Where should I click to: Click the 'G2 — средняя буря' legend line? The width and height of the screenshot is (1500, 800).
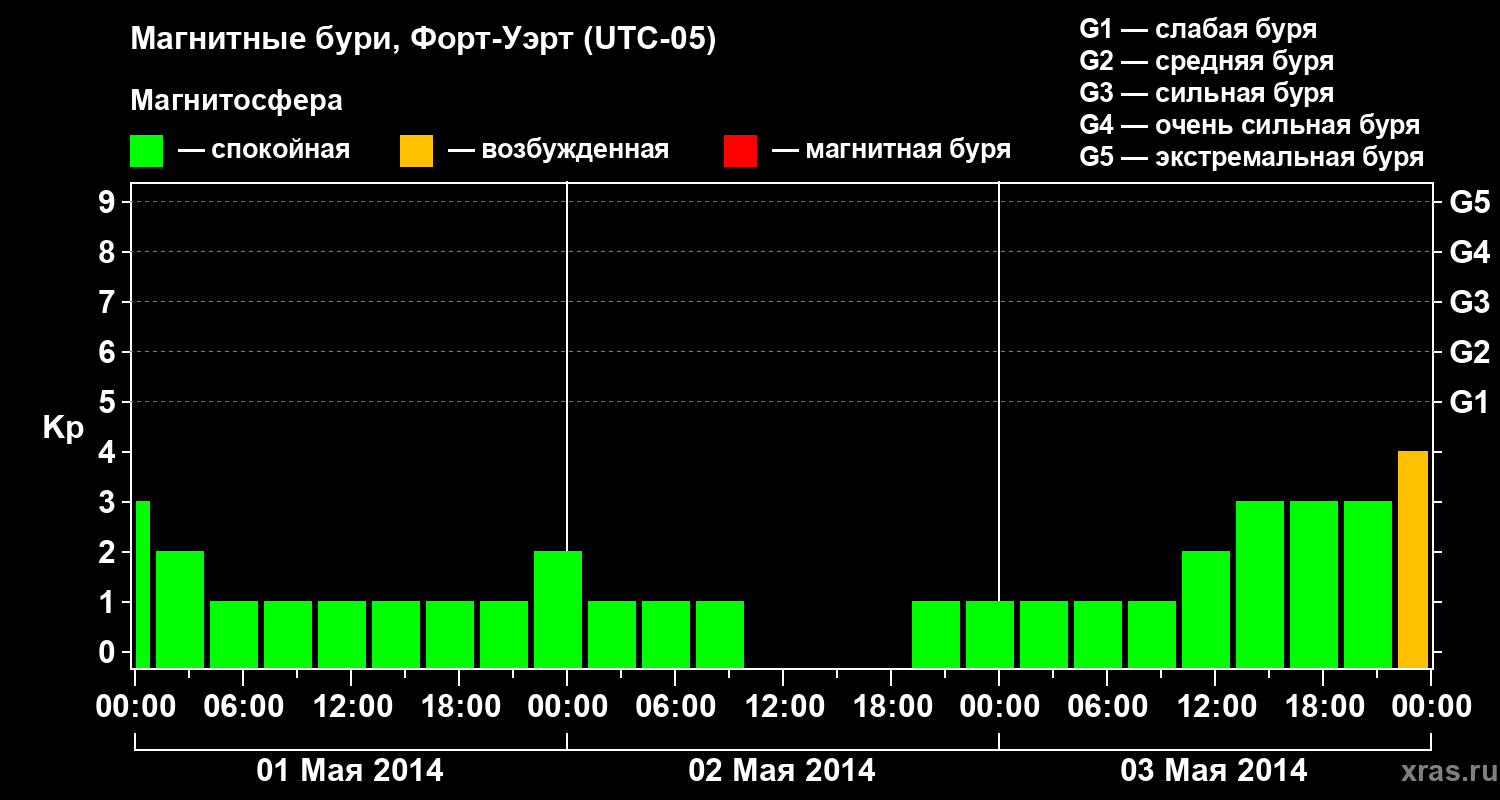1207,61
